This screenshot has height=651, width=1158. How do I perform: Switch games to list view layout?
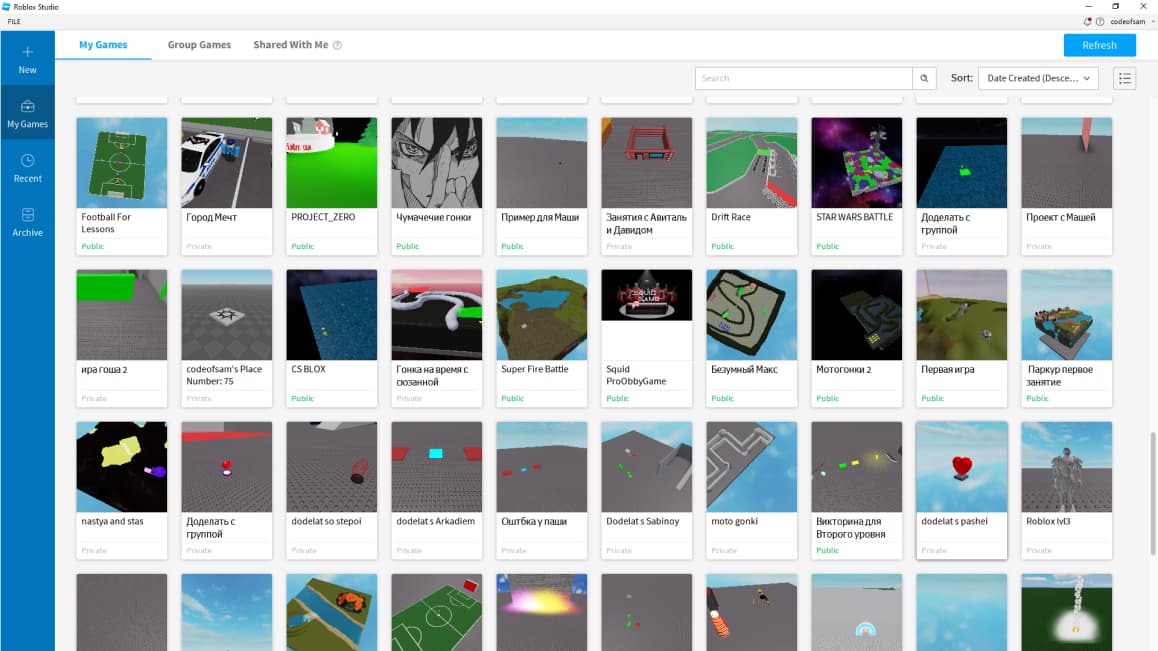pos(1124,78)
